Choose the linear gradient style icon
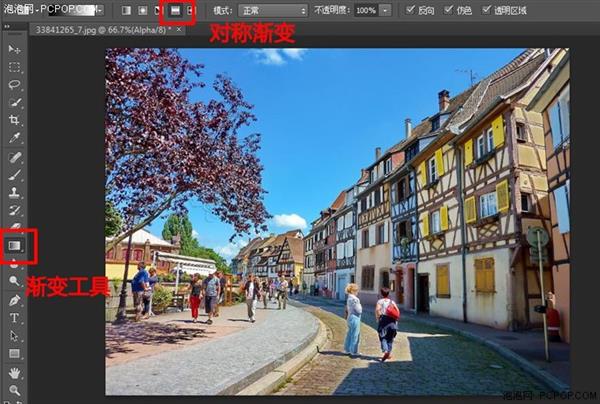The height and width of the screenshot is (404, 600). click(x=126, y=10)
